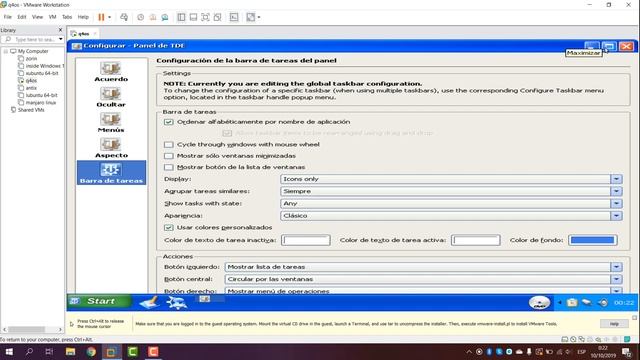
Task: Switch to the q4os VM tab
Action: [x=83, y=33]
